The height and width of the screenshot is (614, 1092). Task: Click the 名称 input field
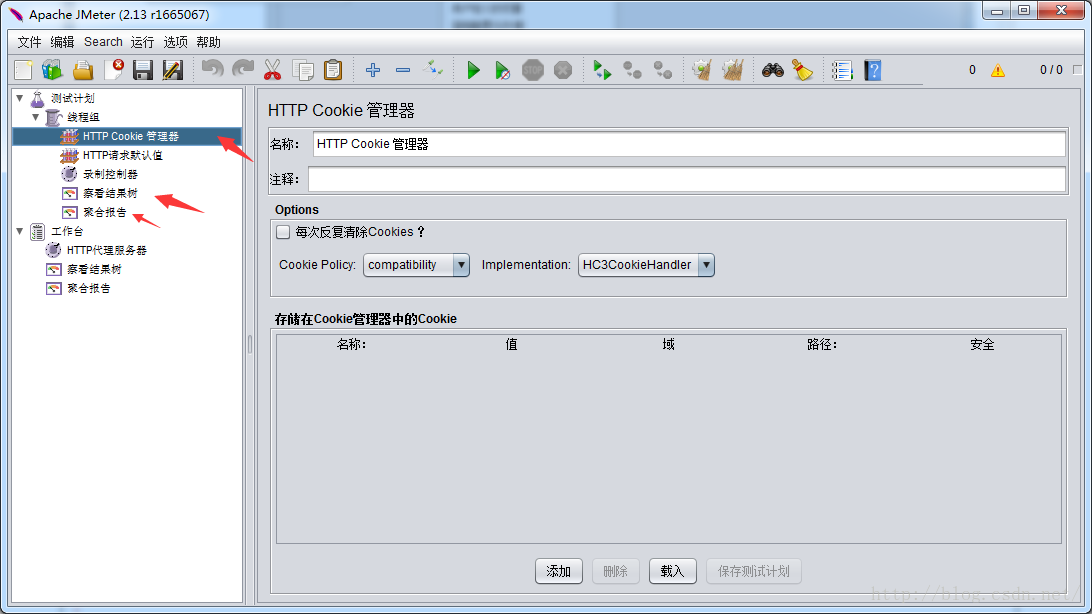(689, 144)
